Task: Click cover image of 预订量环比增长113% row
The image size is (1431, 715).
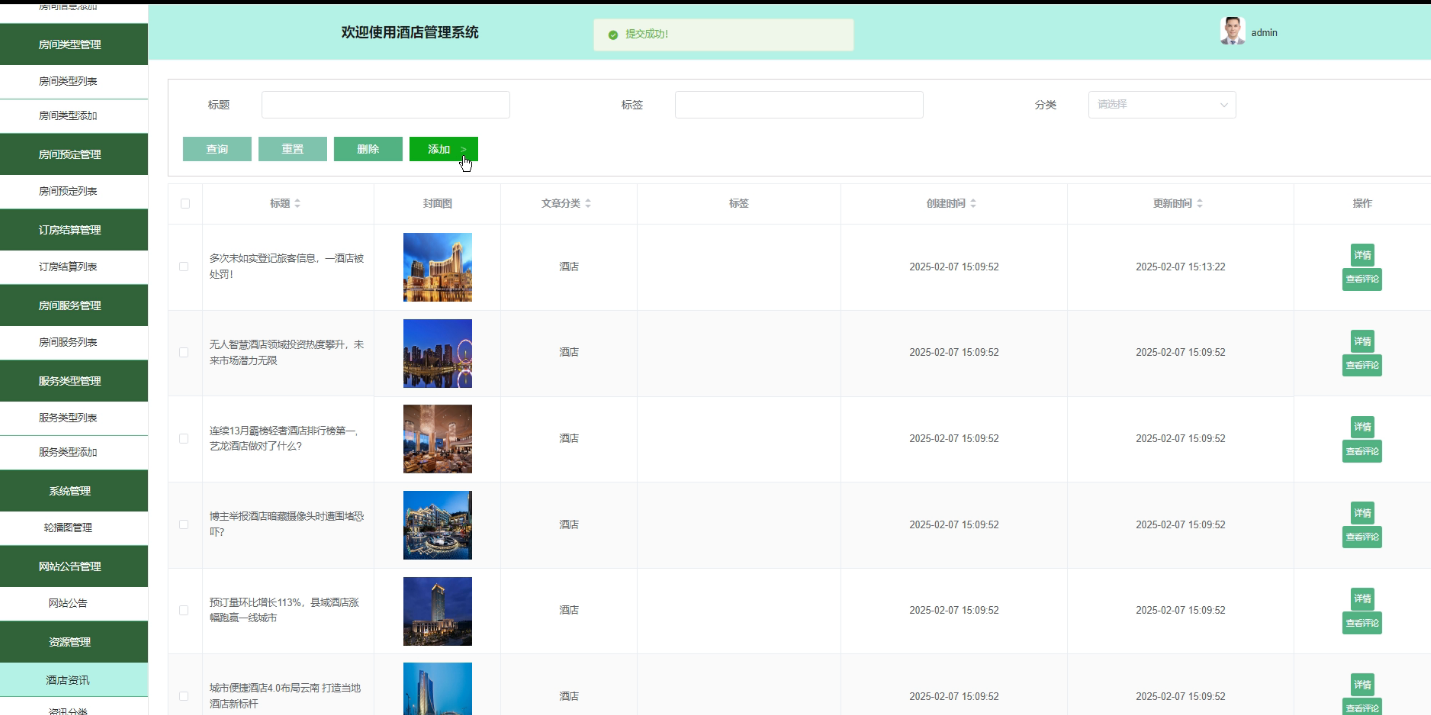Action: (437, 611)
